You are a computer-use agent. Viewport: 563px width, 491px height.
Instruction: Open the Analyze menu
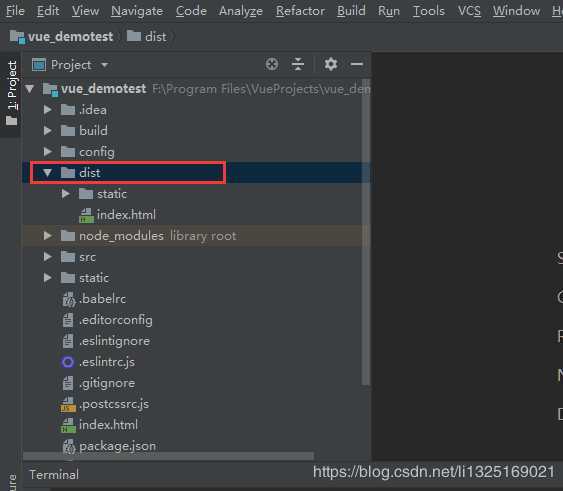tap(241, 11)
